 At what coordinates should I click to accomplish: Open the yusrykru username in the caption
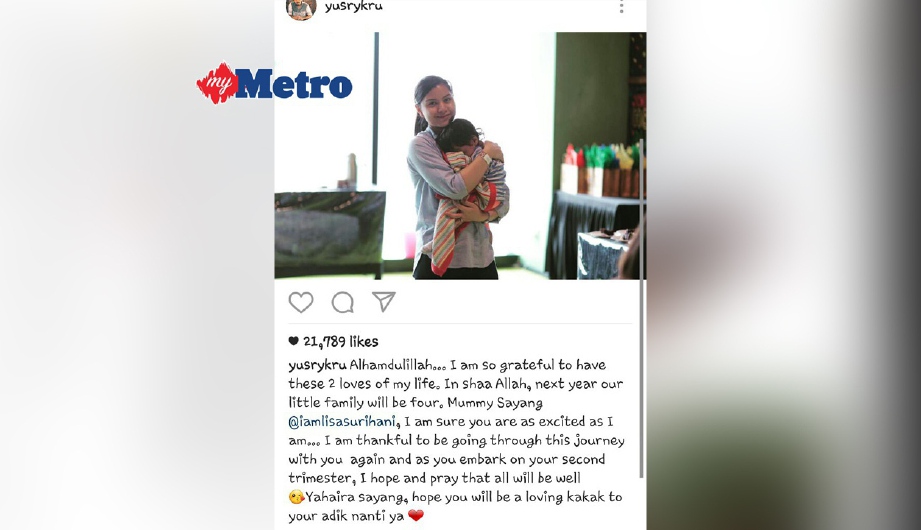pos(317,365)
